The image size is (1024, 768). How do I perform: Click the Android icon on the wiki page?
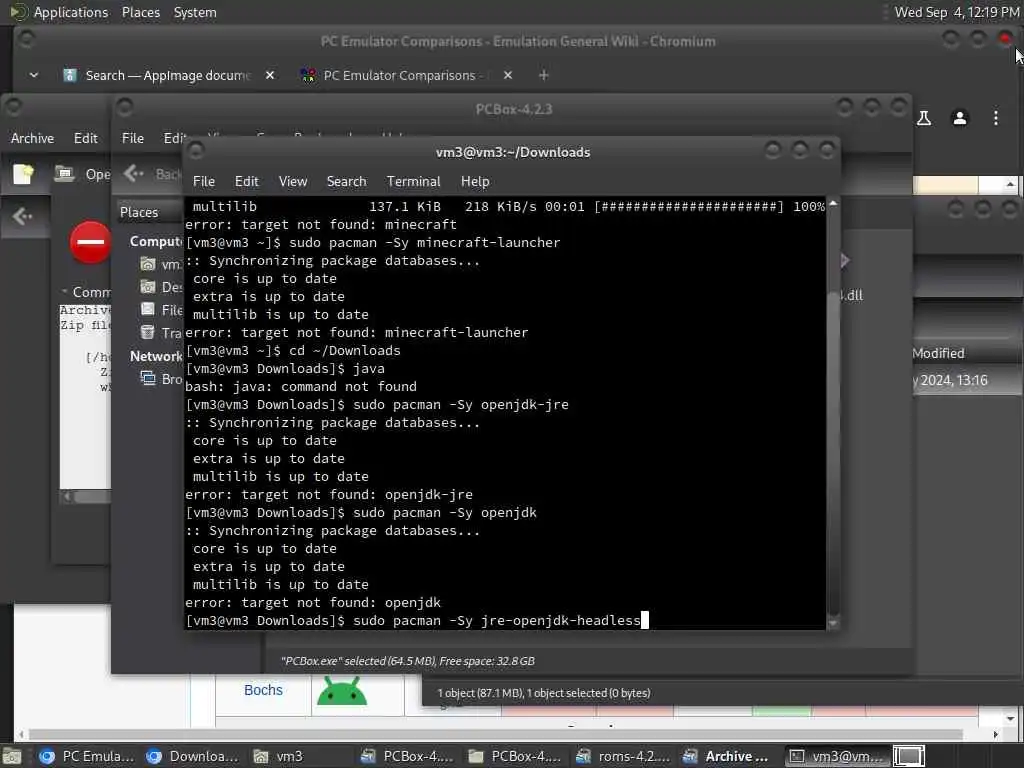[x=342, y=692]
